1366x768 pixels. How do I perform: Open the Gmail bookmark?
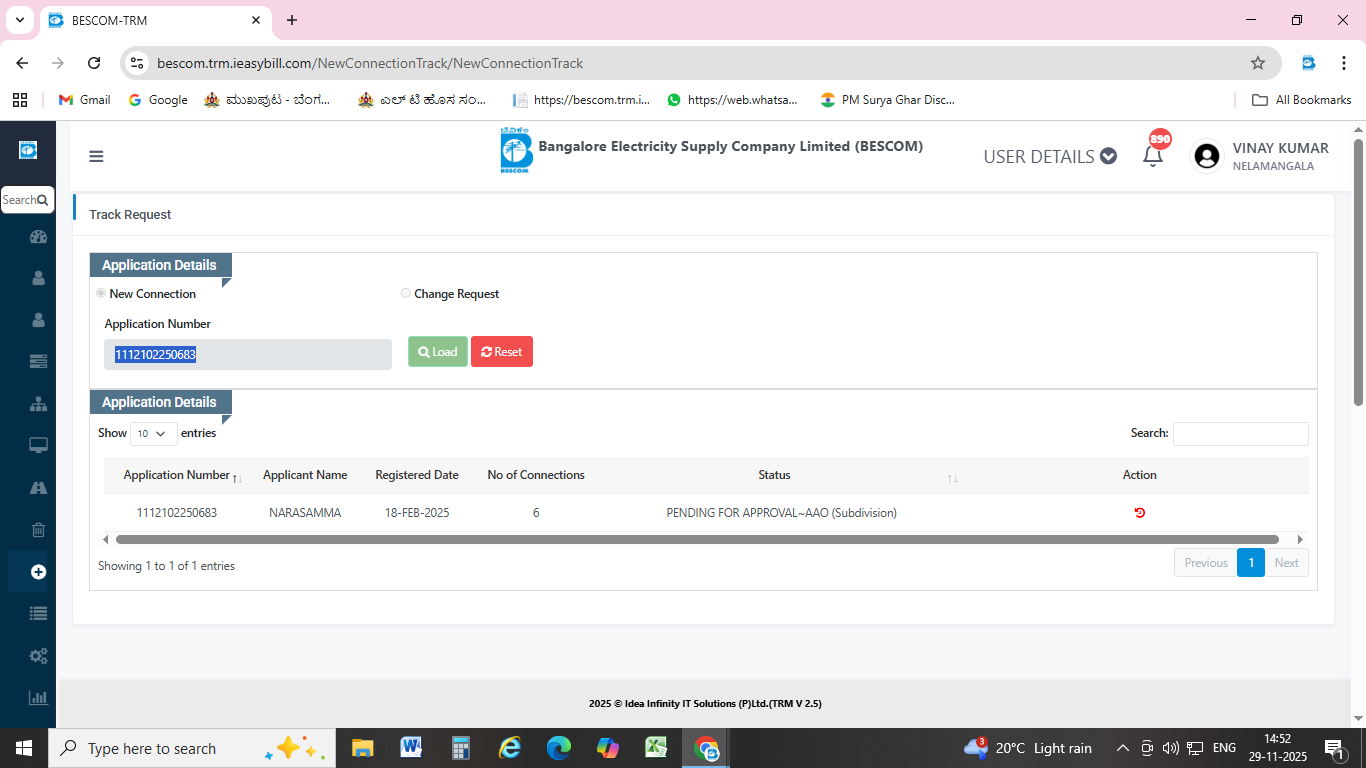pos(85,100)
